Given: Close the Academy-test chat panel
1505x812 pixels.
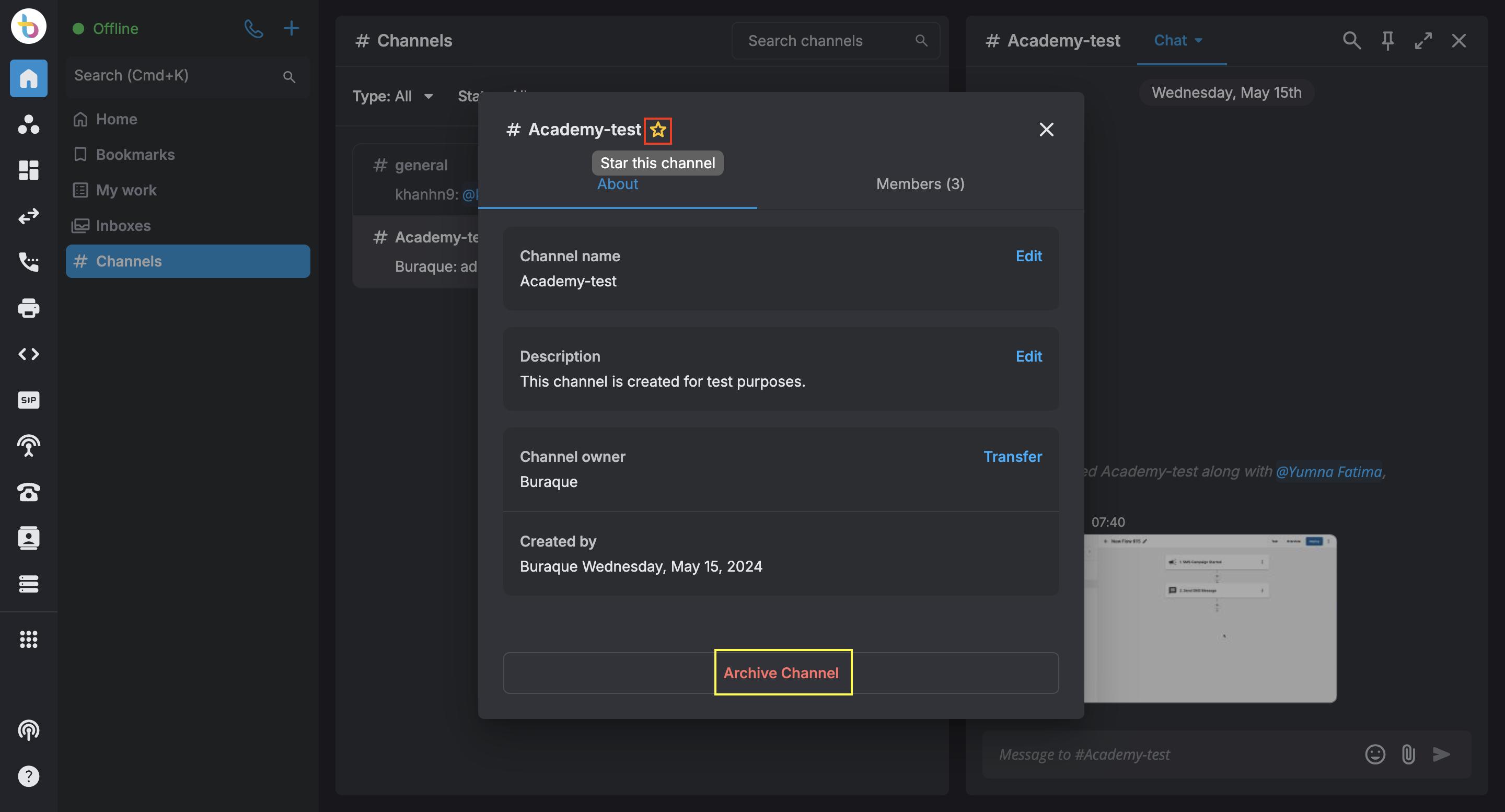Looking at the screenshot, I should 1459,40.
